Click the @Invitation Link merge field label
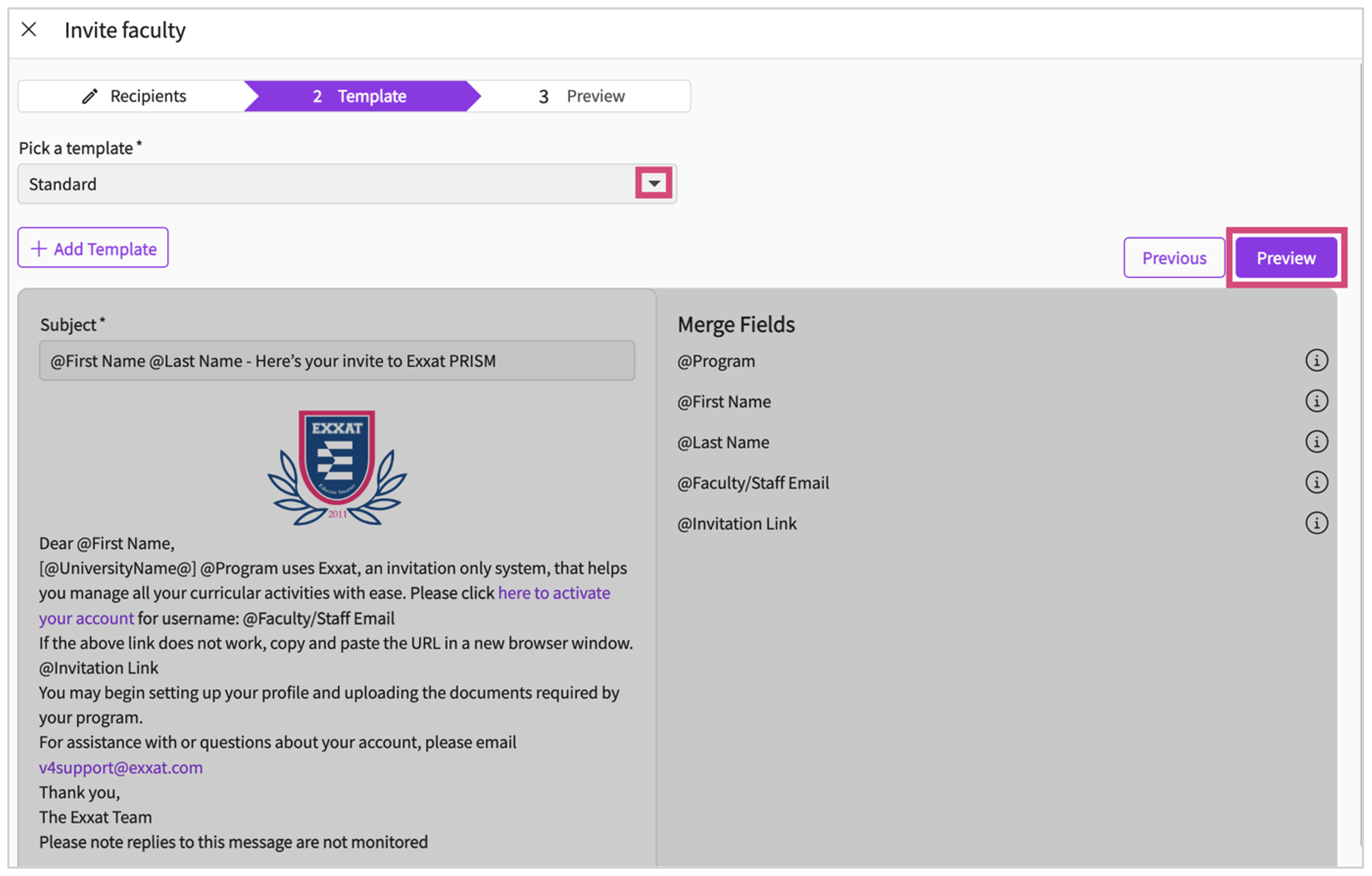1372x876 pixels. tap(737, 523)
